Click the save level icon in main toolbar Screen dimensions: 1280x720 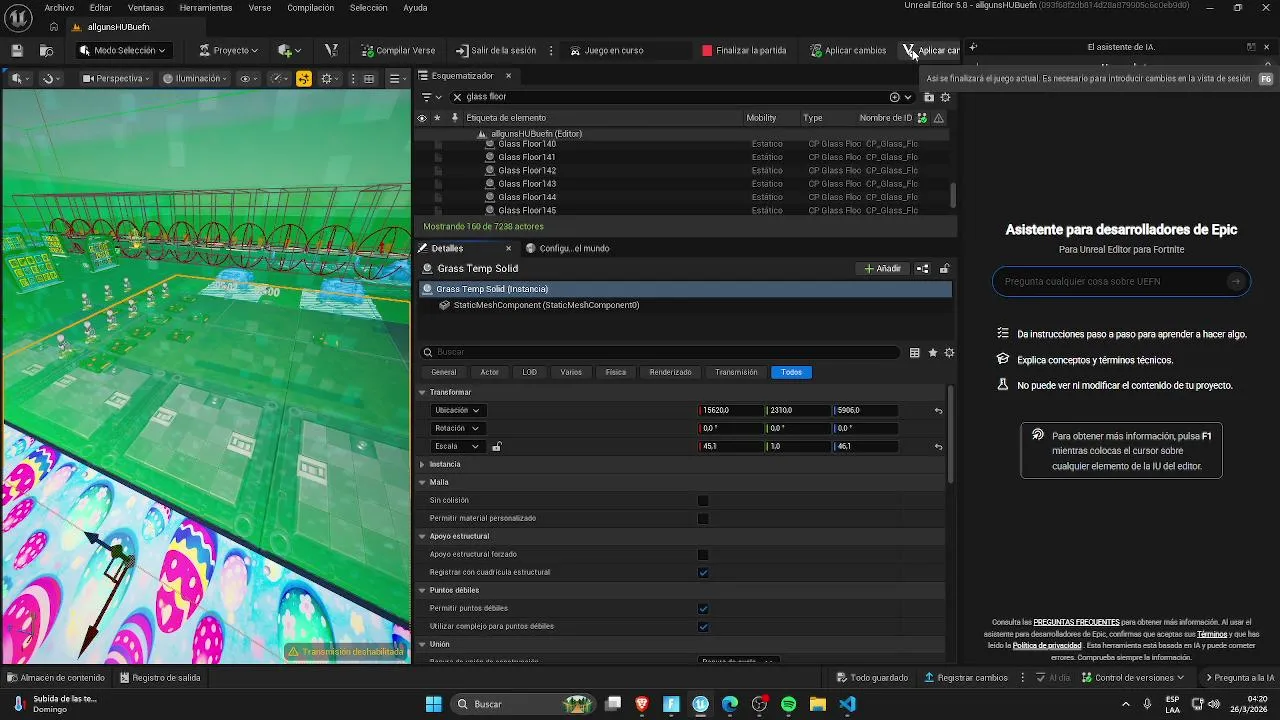[x=17, y=50]
